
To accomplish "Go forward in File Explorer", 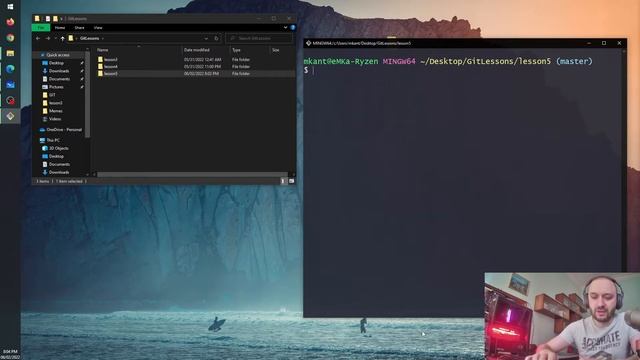I will click(x=48, y=38).
